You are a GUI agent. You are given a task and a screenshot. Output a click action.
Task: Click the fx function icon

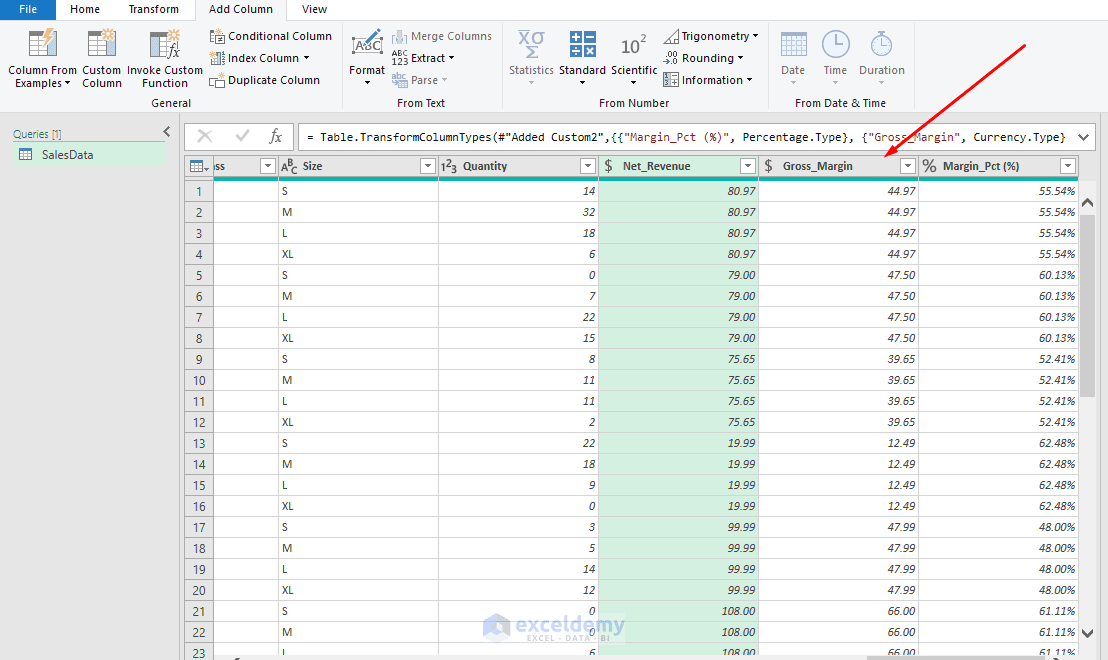[276, 136]
